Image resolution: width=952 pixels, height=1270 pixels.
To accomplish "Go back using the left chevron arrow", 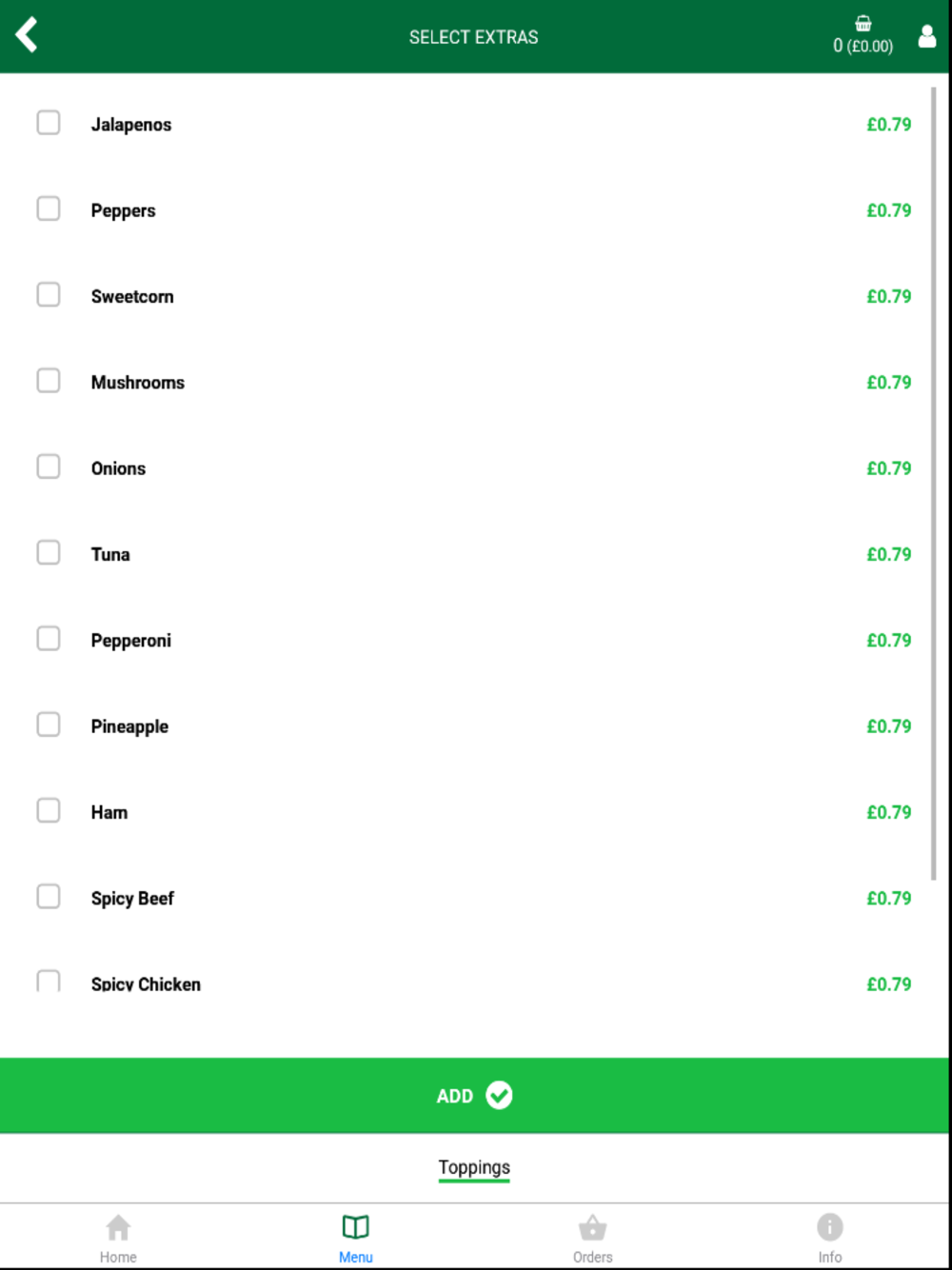I will point(27,35).
